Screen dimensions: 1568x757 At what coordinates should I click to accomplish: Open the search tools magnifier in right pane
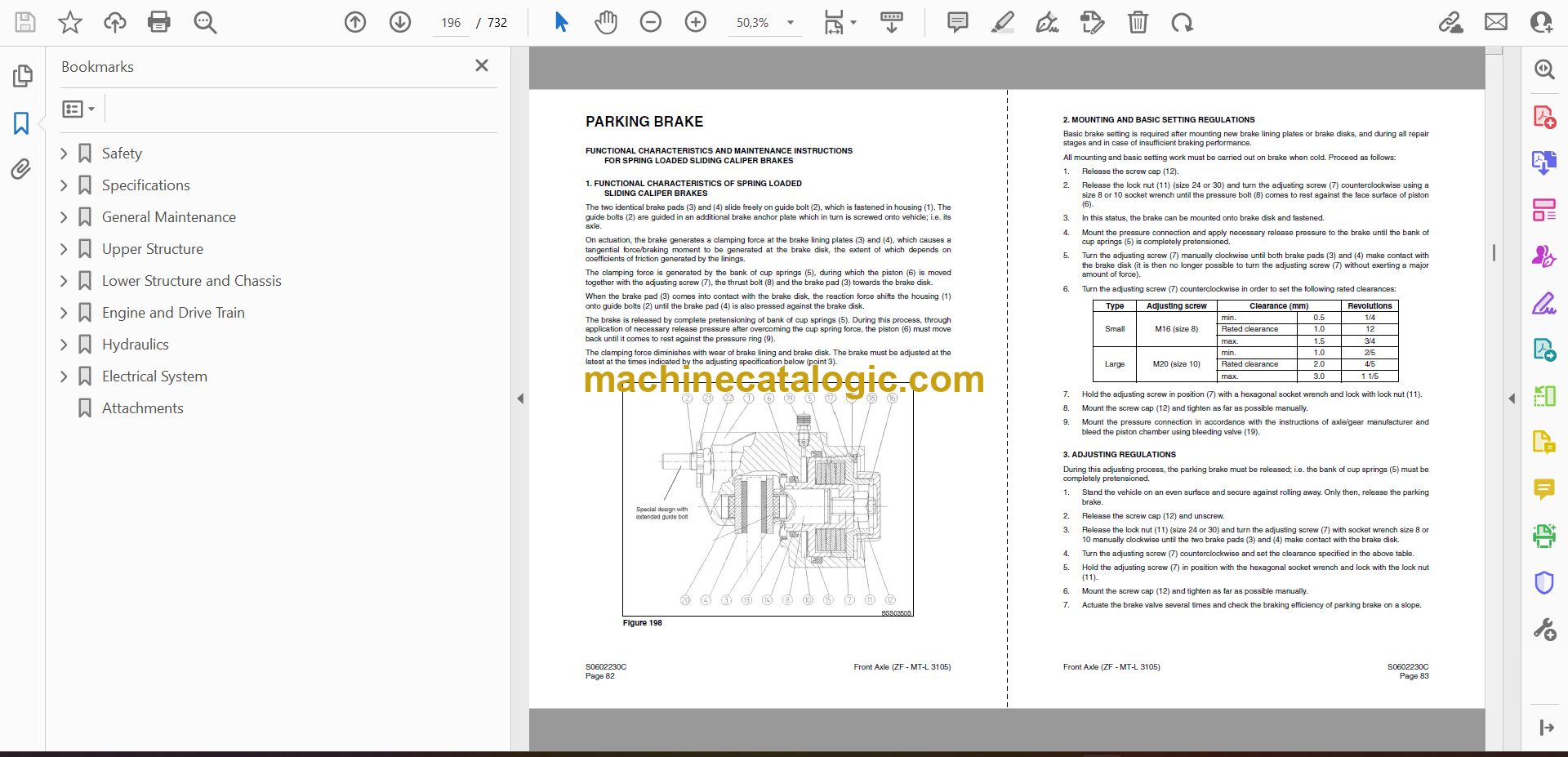tap(1544, 69)
